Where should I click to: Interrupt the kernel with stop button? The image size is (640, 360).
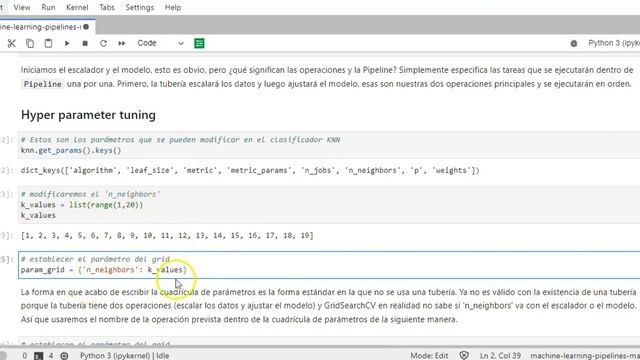pyautogui.click(x=85, y=43)
